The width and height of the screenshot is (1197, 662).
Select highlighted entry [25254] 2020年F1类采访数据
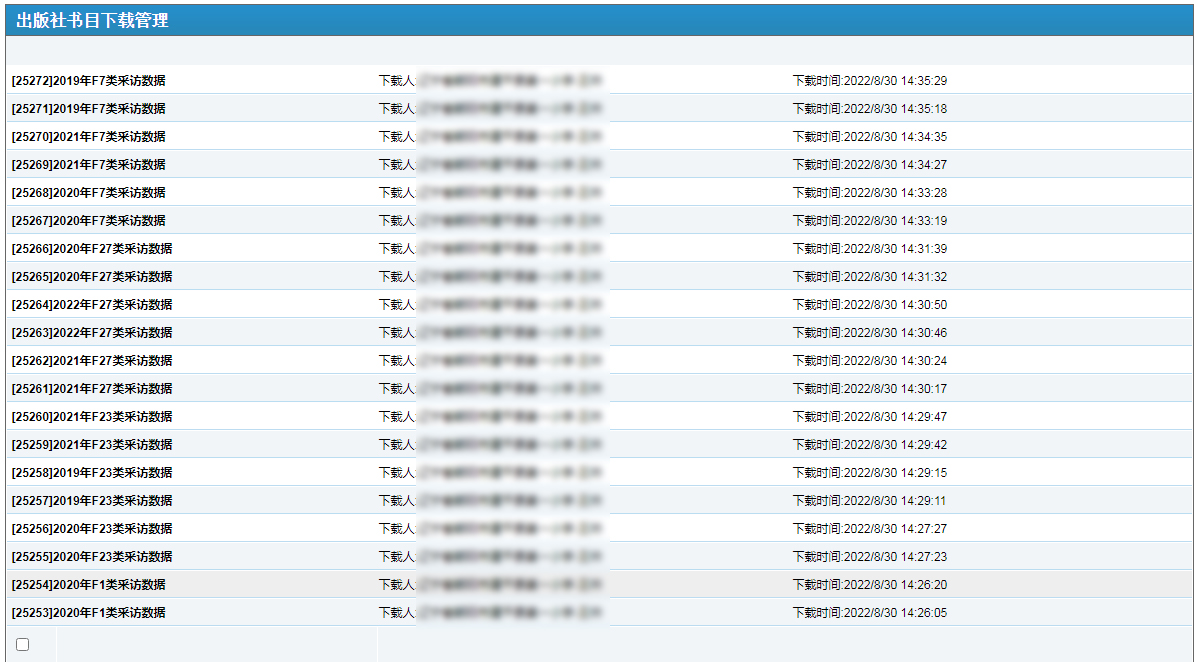click(x=89, y=585)
